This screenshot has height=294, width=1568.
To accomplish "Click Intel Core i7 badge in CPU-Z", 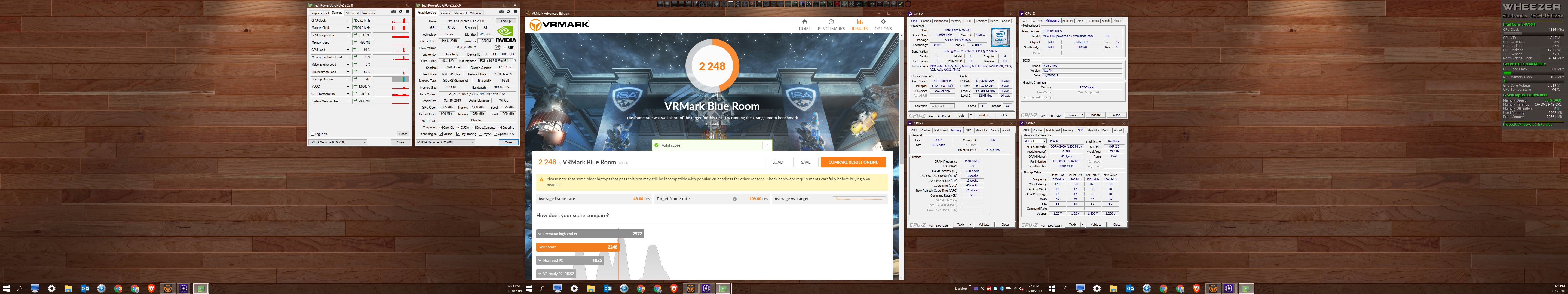I will tap(1001, 36).
